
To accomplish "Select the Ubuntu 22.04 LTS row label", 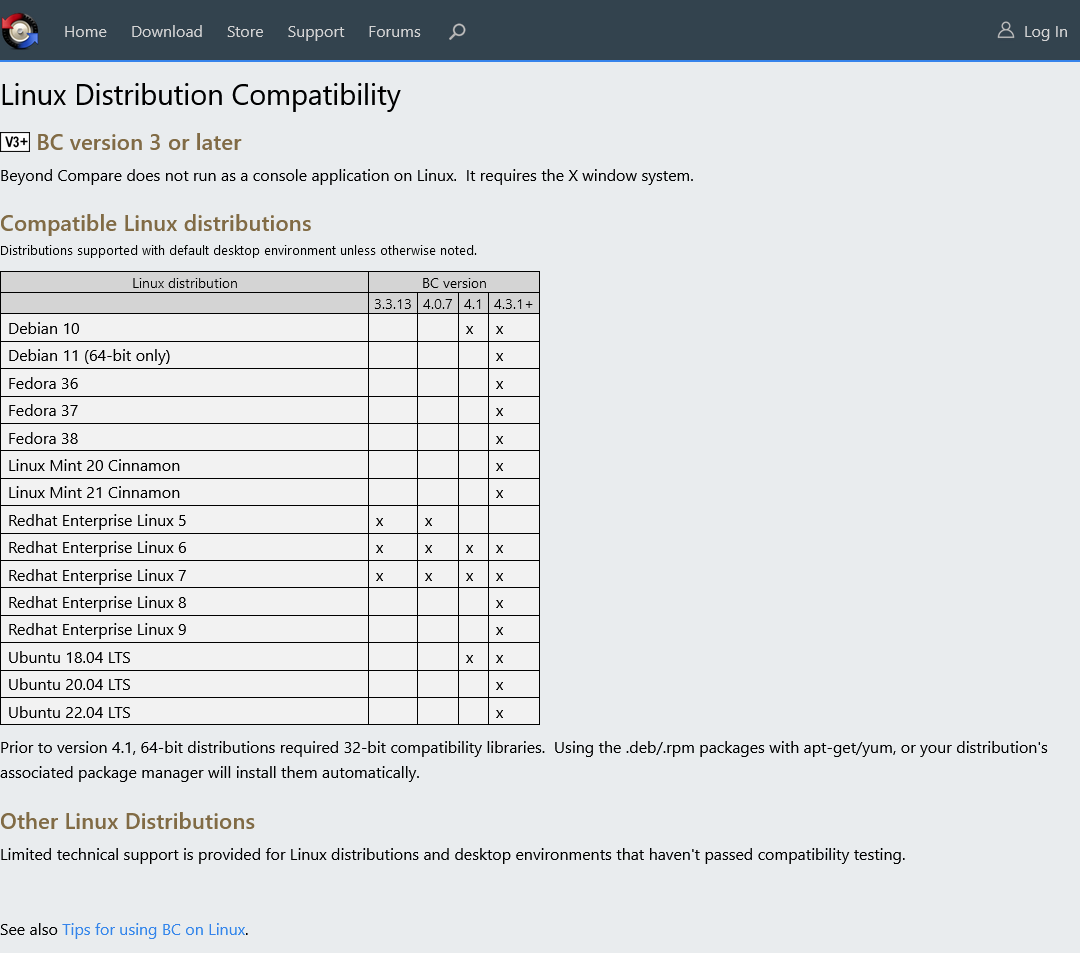I will (x=70, y=713).
